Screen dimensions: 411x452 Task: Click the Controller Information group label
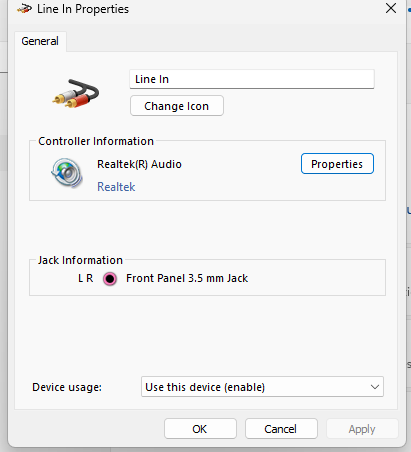[96, 141]
